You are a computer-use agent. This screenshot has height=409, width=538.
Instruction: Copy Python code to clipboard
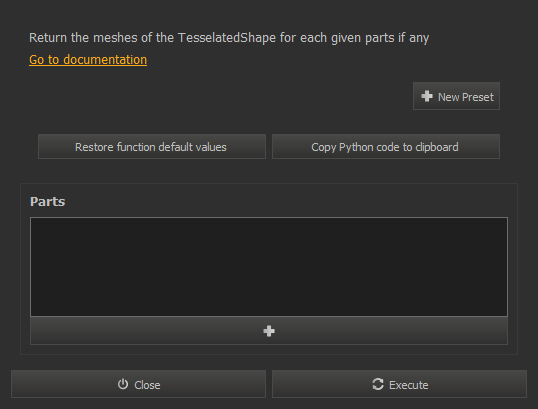(x=386, y=147)
